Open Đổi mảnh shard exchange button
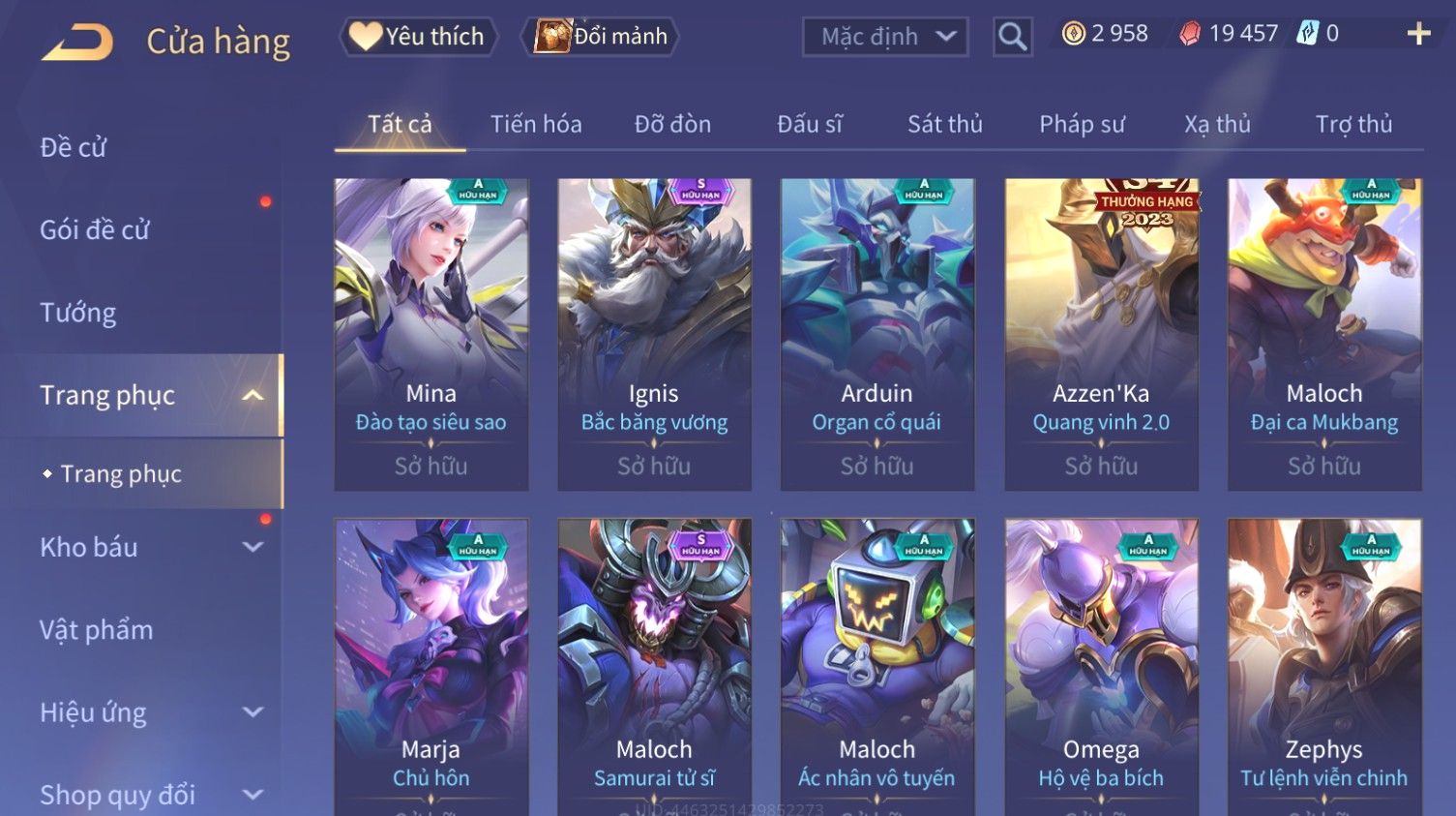 600,37
